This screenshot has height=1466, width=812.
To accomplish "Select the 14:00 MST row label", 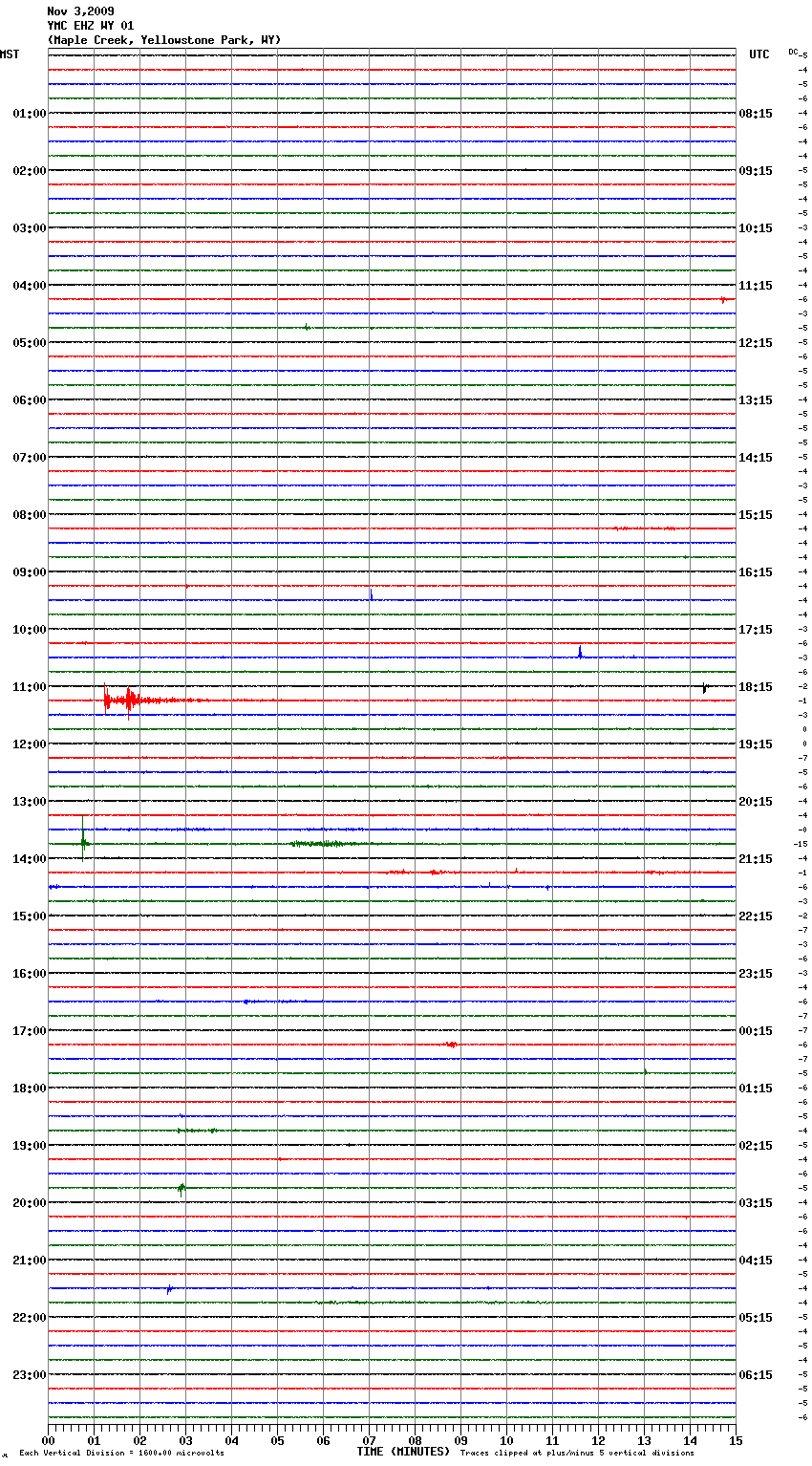I will coord(30,858).
